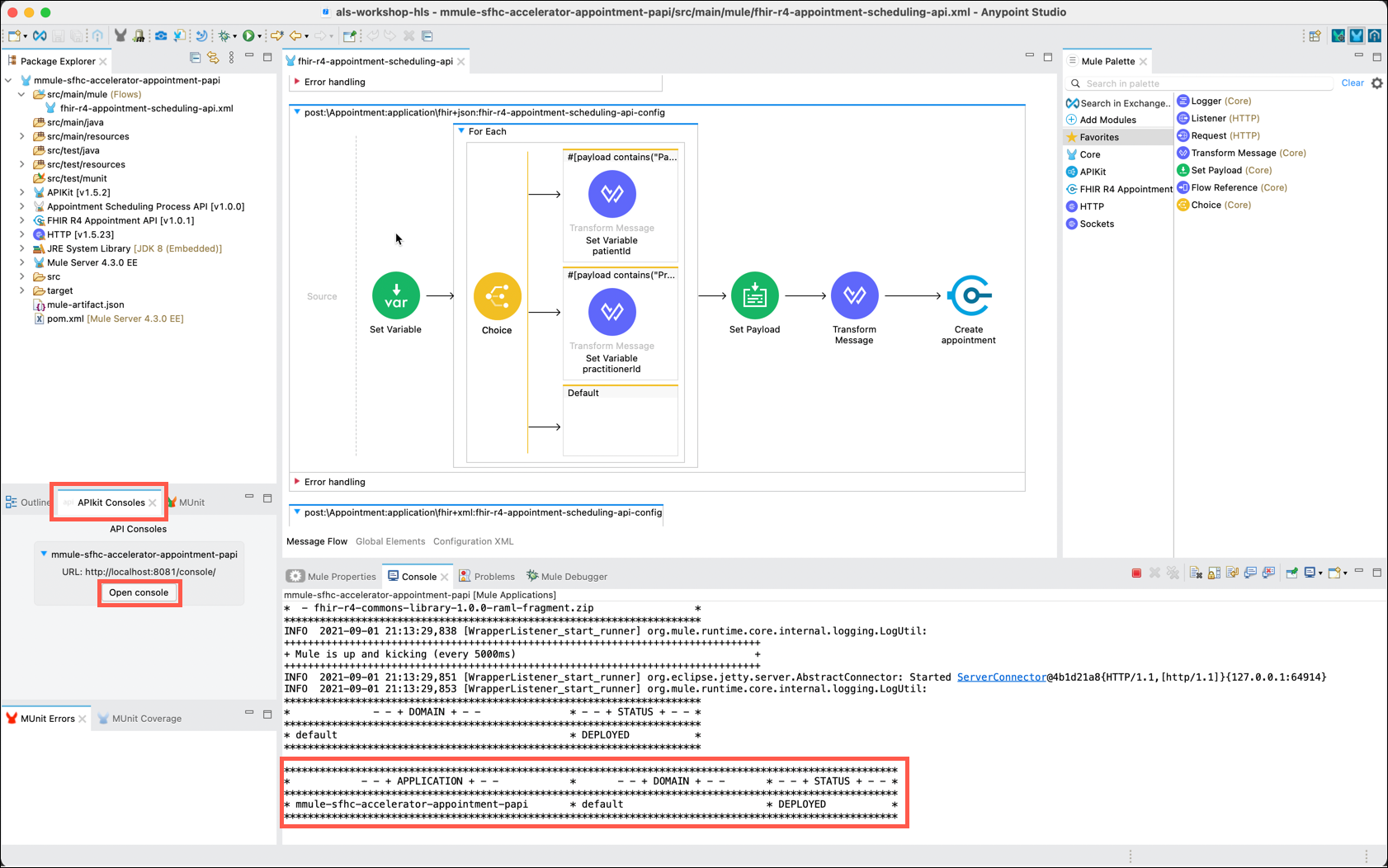1388x868 pixels.
Task: Pick Flow Reference (Core) from palette
Action: 1232,187
